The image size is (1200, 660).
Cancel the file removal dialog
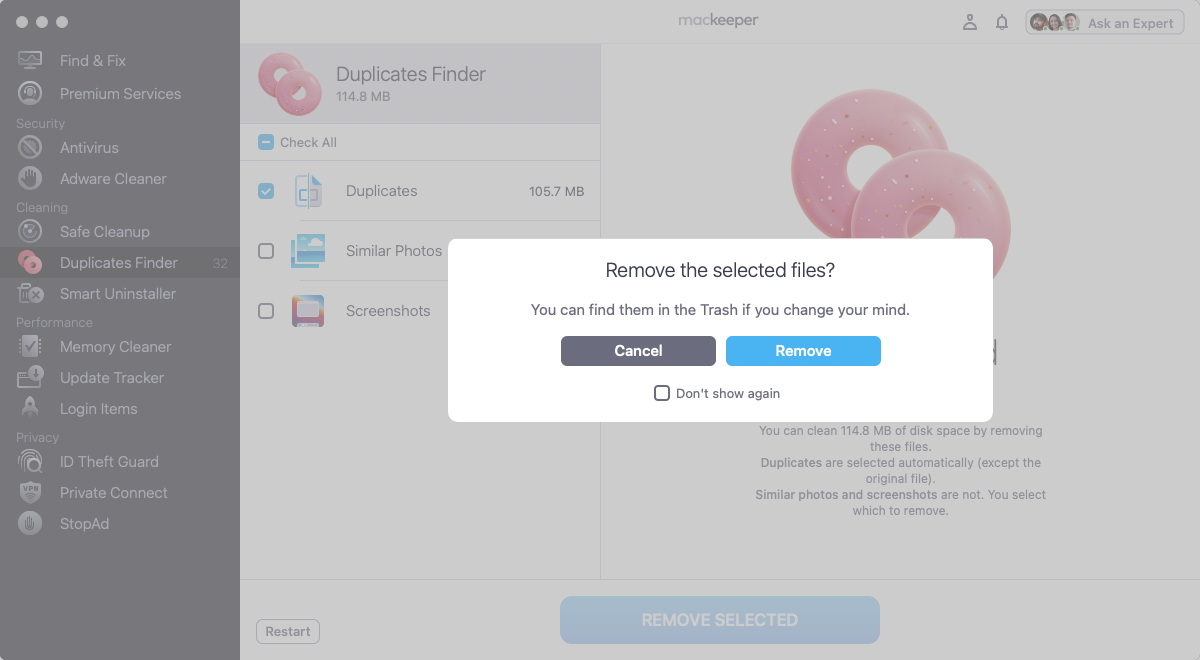tap(638, 351)
